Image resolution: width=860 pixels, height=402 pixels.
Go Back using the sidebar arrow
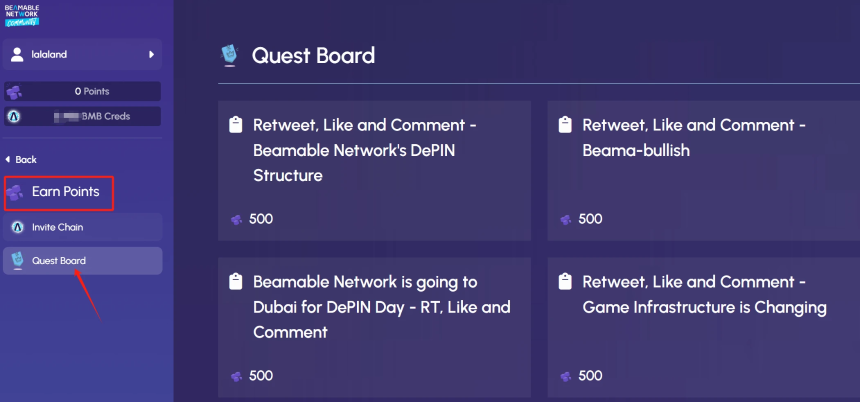pyautogui.click(x=21, y=160)
